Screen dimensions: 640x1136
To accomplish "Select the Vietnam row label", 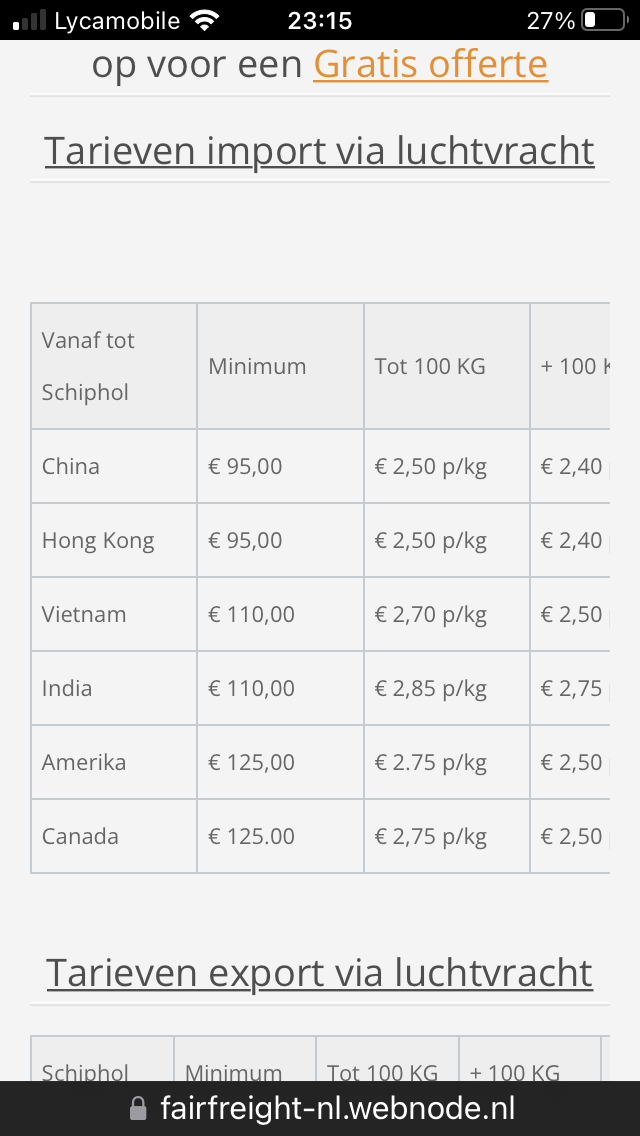I will pyautogui.click(x=84, y=614).
